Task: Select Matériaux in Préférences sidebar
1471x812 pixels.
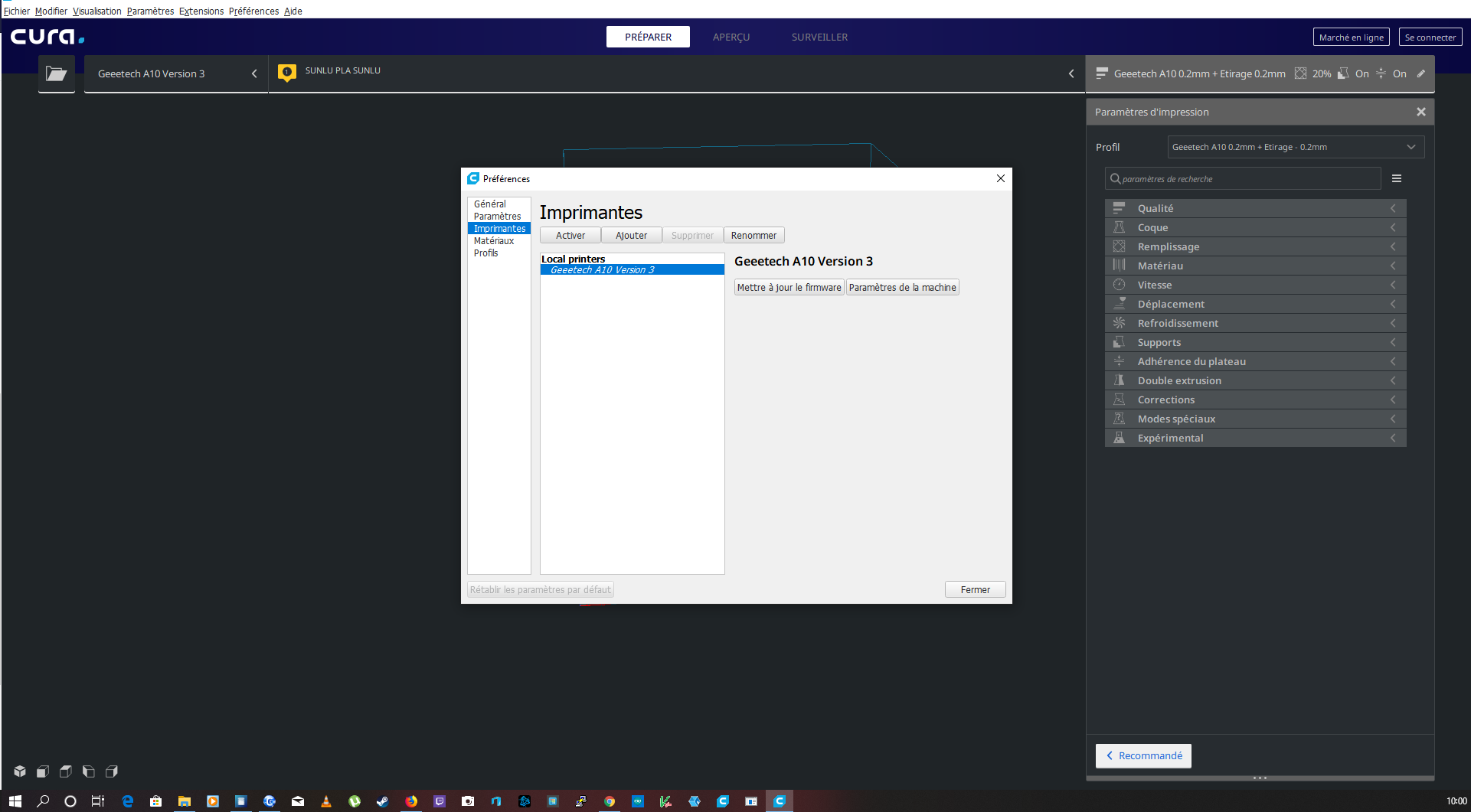Action: 494,240
